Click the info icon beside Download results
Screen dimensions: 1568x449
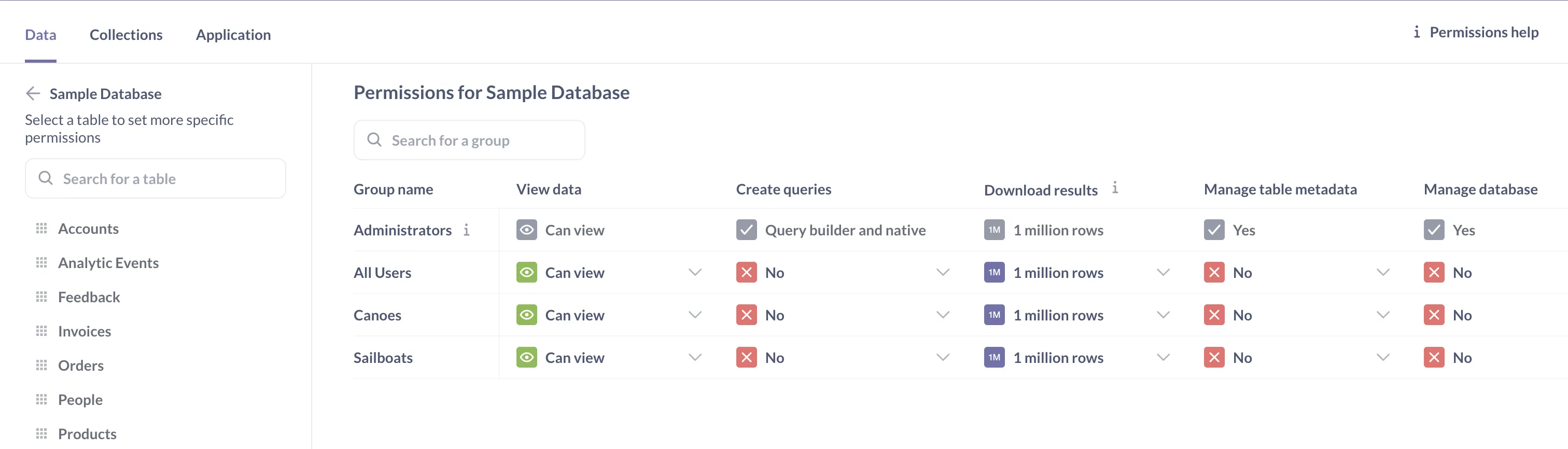pos(1114,187)
